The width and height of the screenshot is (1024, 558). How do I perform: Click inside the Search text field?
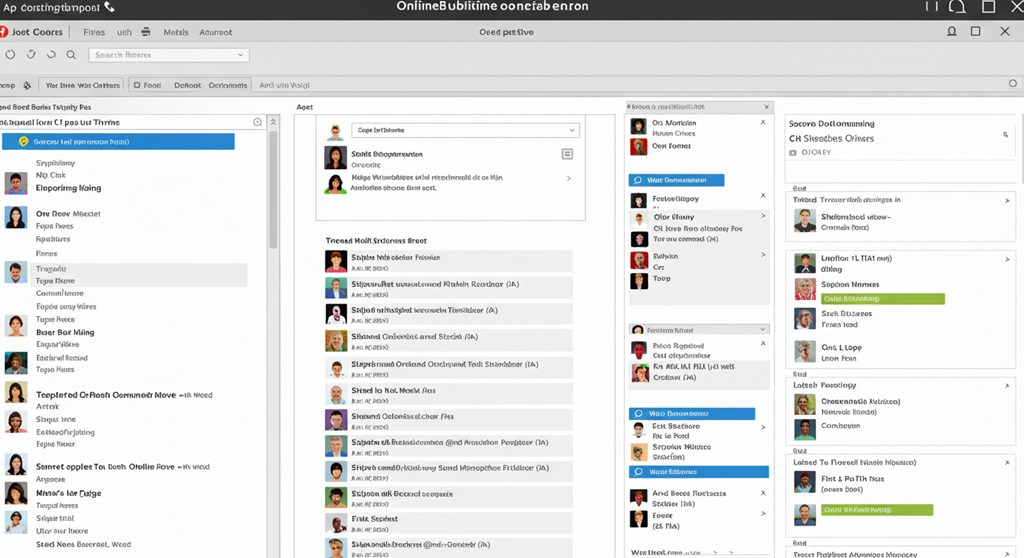(160, 55)
